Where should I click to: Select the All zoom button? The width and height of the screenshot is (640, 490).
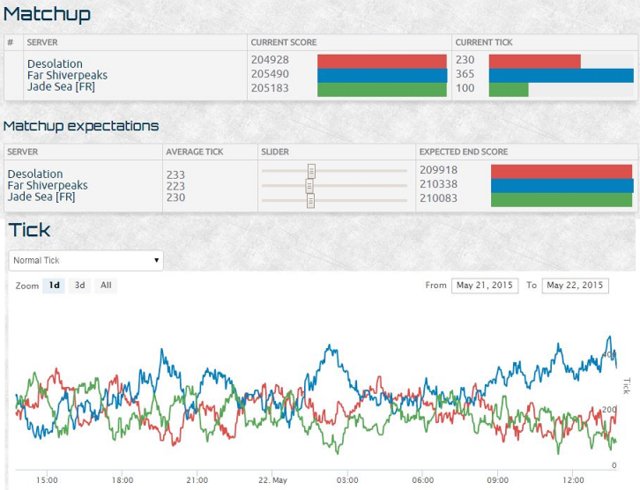(105, 285)
